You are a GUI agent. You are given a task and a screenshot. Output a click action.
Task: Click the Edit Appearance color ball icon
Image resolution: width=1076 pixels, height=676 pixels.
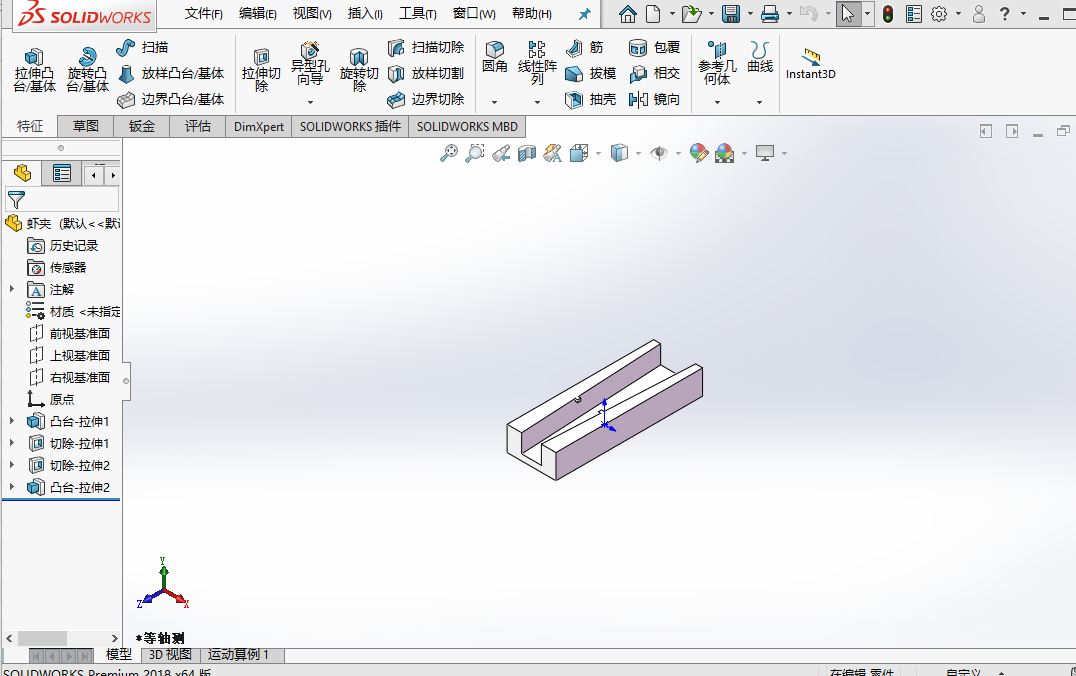tap(699, 153)
